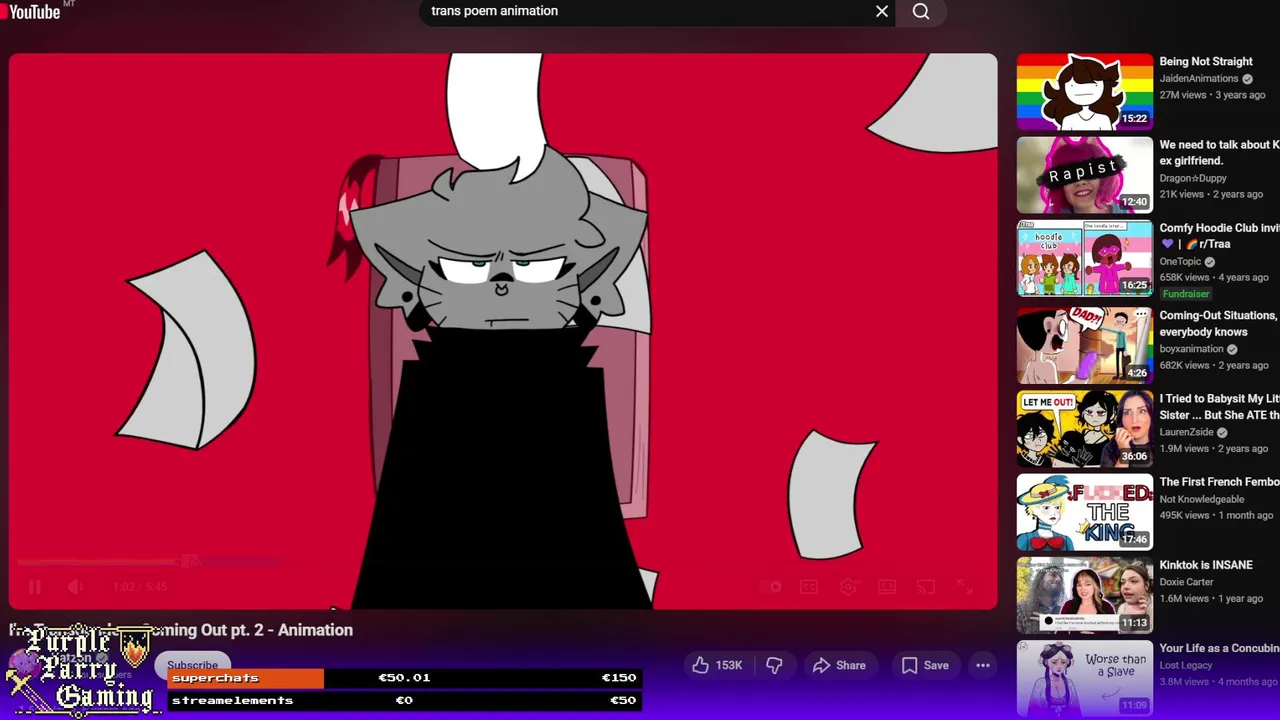Mute the video using the speaker icon
This screenshot has width=1280, height=720.
[x=75, y=587]
